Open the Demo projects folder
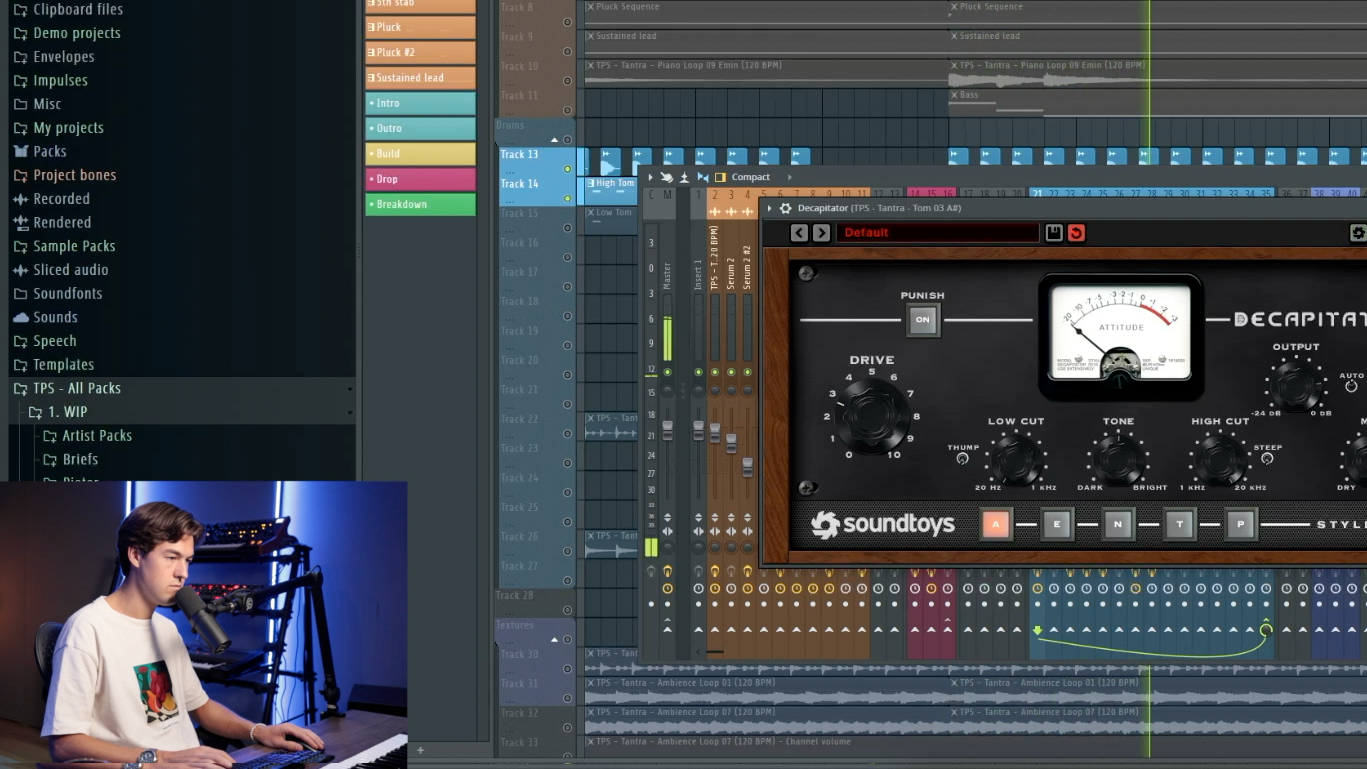This screenshot has width=1367, height=769. click(66, 33)
